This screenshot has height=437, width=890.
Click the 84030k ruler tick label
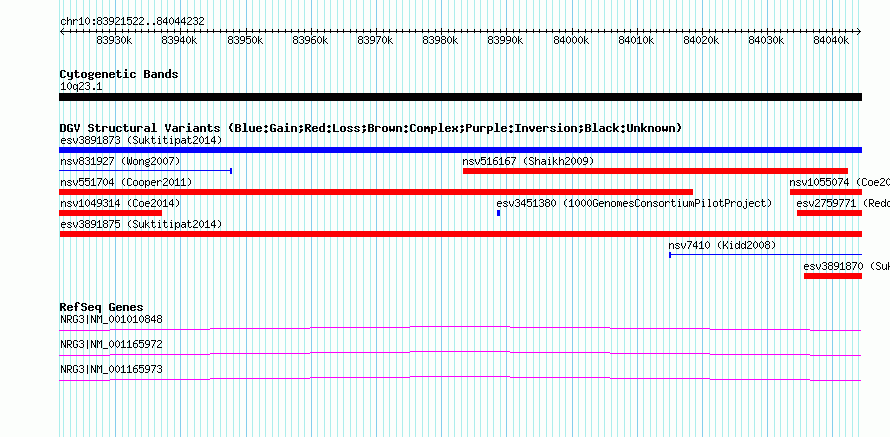(767, 40)
